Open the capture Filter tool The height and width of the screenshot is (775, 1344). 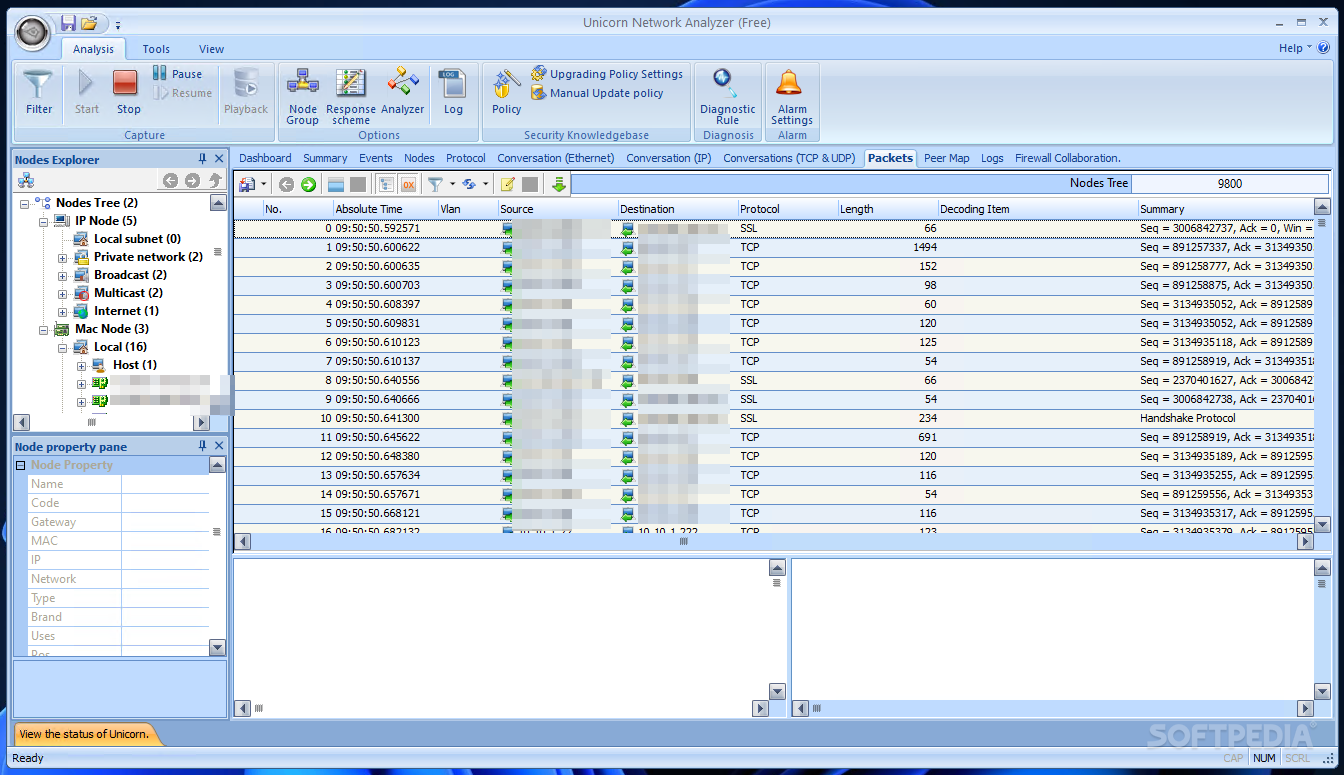pyautogui.click(x=39, y=92)
